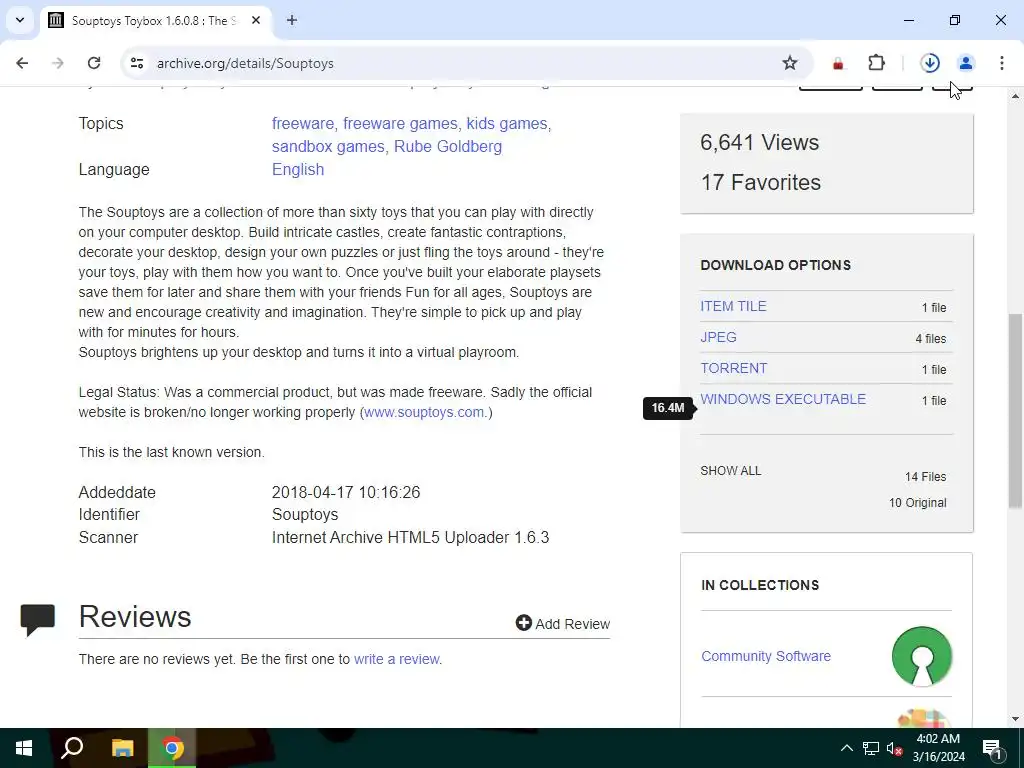1024x768 pixels.
Task: Open the Extensions puzzle menu
Action: coord(876,63)
